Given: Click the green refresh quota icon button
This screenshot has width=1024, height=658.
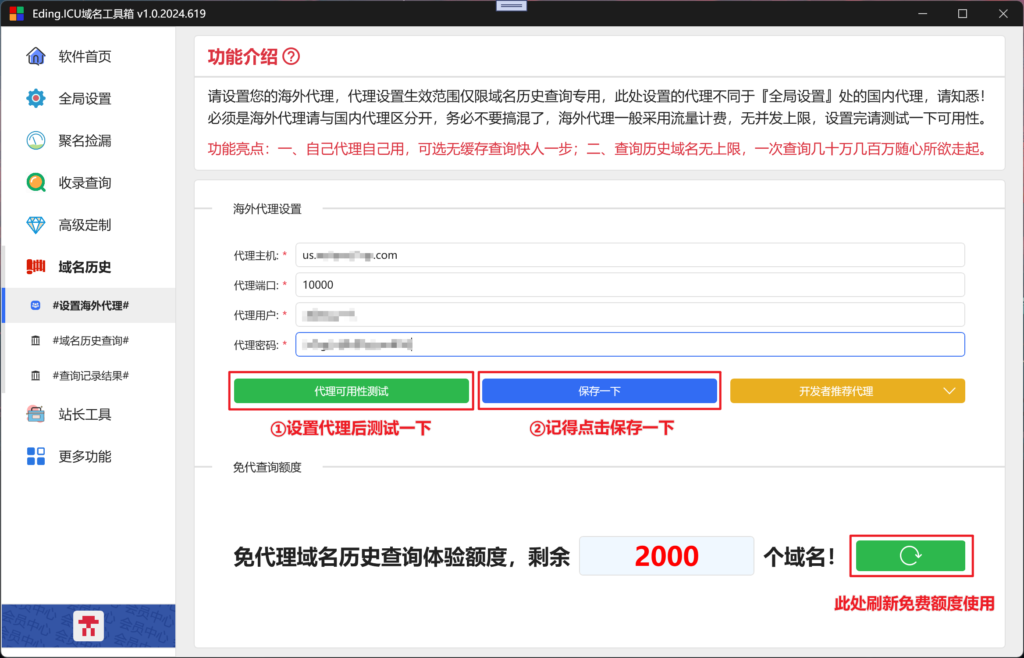Looking at the screenshot, I should pyautogui.click(x=910, y=556).
